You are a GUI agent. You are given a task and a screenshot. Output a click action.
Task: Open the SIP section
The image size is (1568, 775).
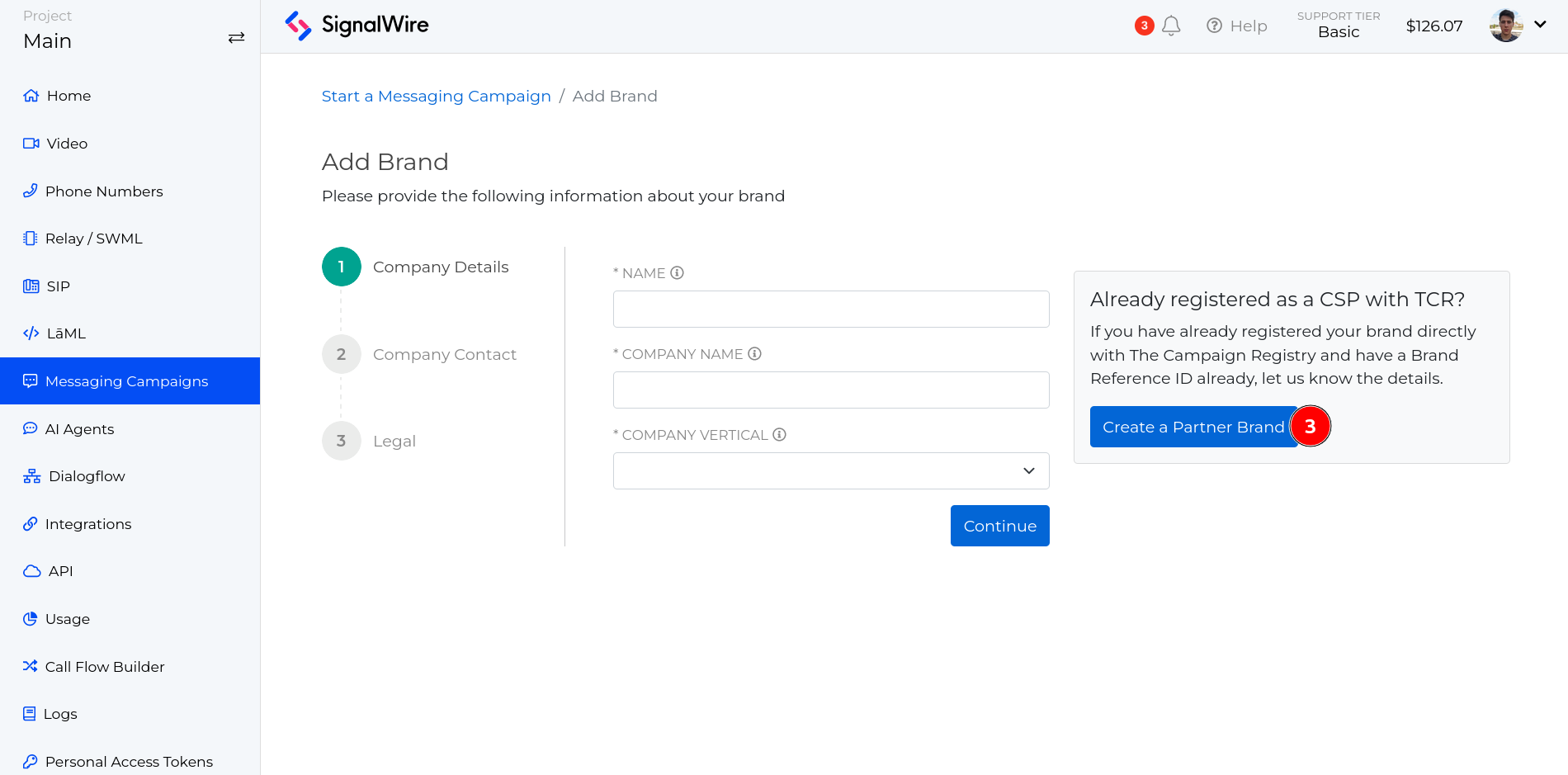point(58,286)
